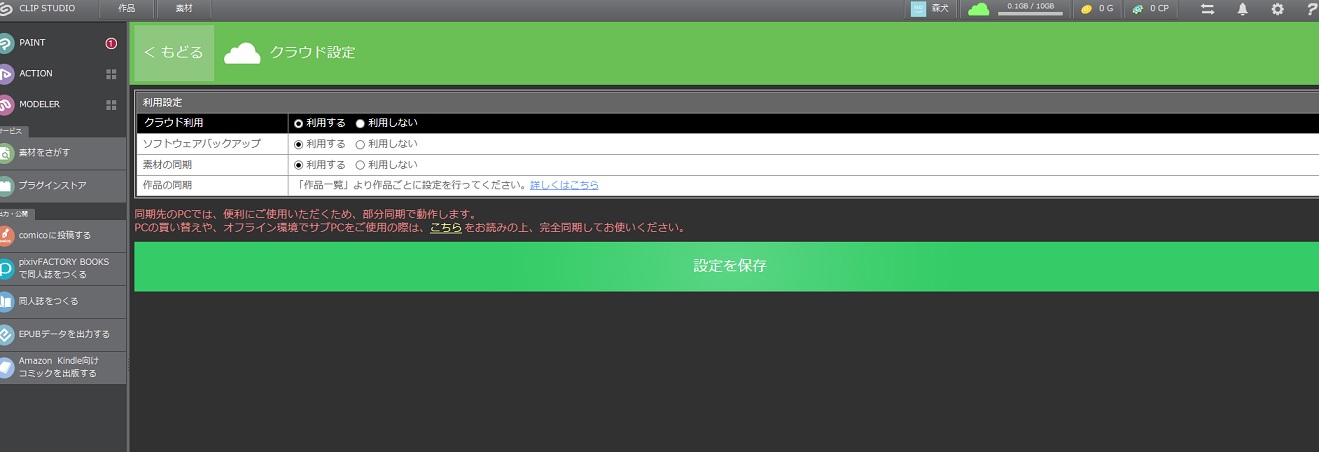
Task: Open comicoに投稿する in sidebar
Action: click(63, 235)
